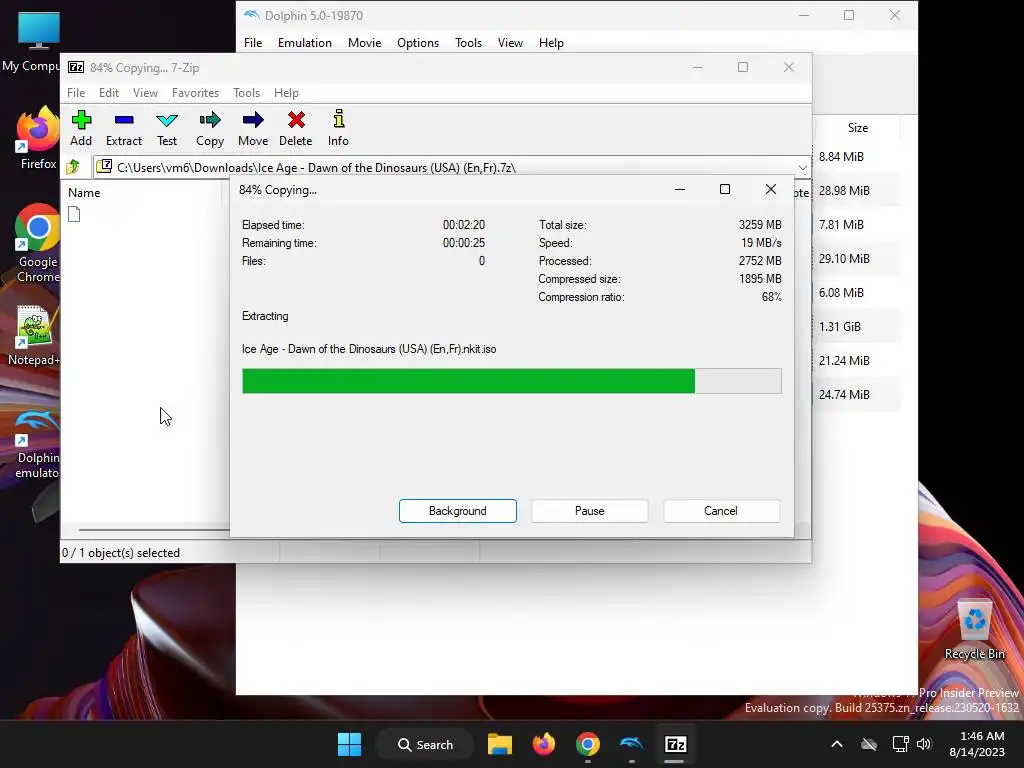The height and width of the screenshot is (768, 1024).
Task: Open Dolphin's File menu
Action: point(253,42)
